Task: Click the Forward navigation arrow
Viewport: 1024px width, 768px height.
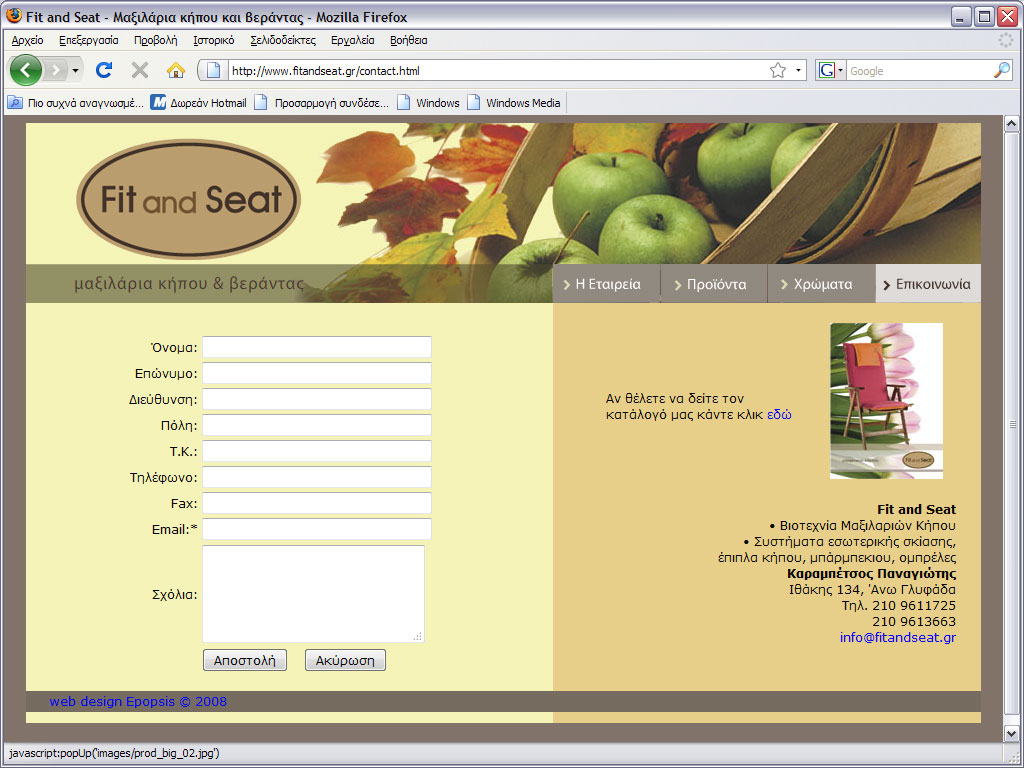Action: click(x=56, y=70)
